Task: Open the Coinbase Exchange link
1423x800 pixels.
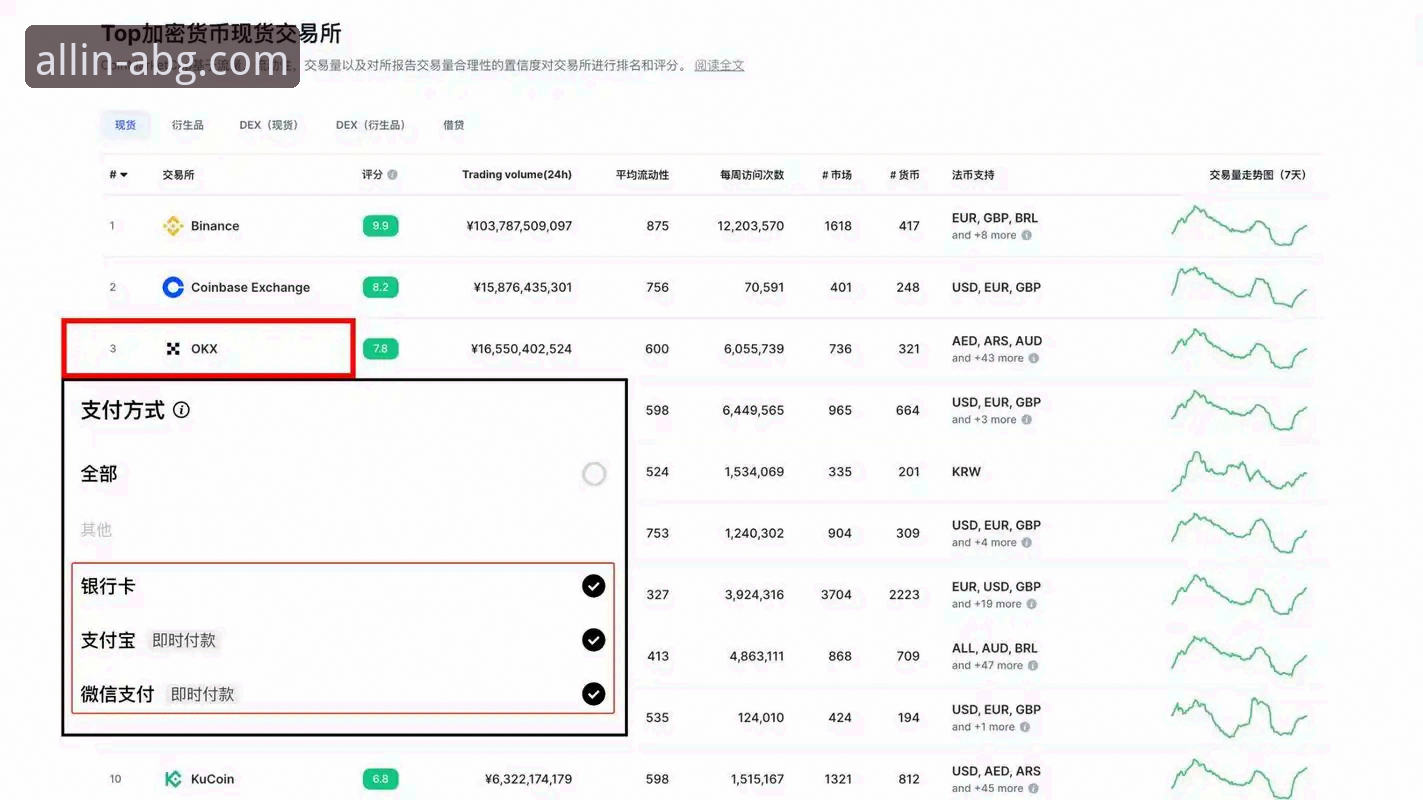Action: click(x=250, y=287)
